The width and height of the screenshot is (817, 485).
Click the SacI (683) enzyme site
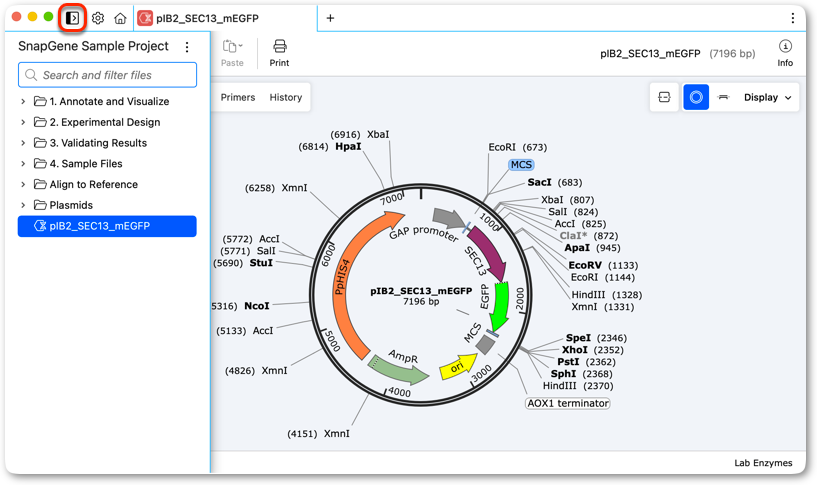554,182
